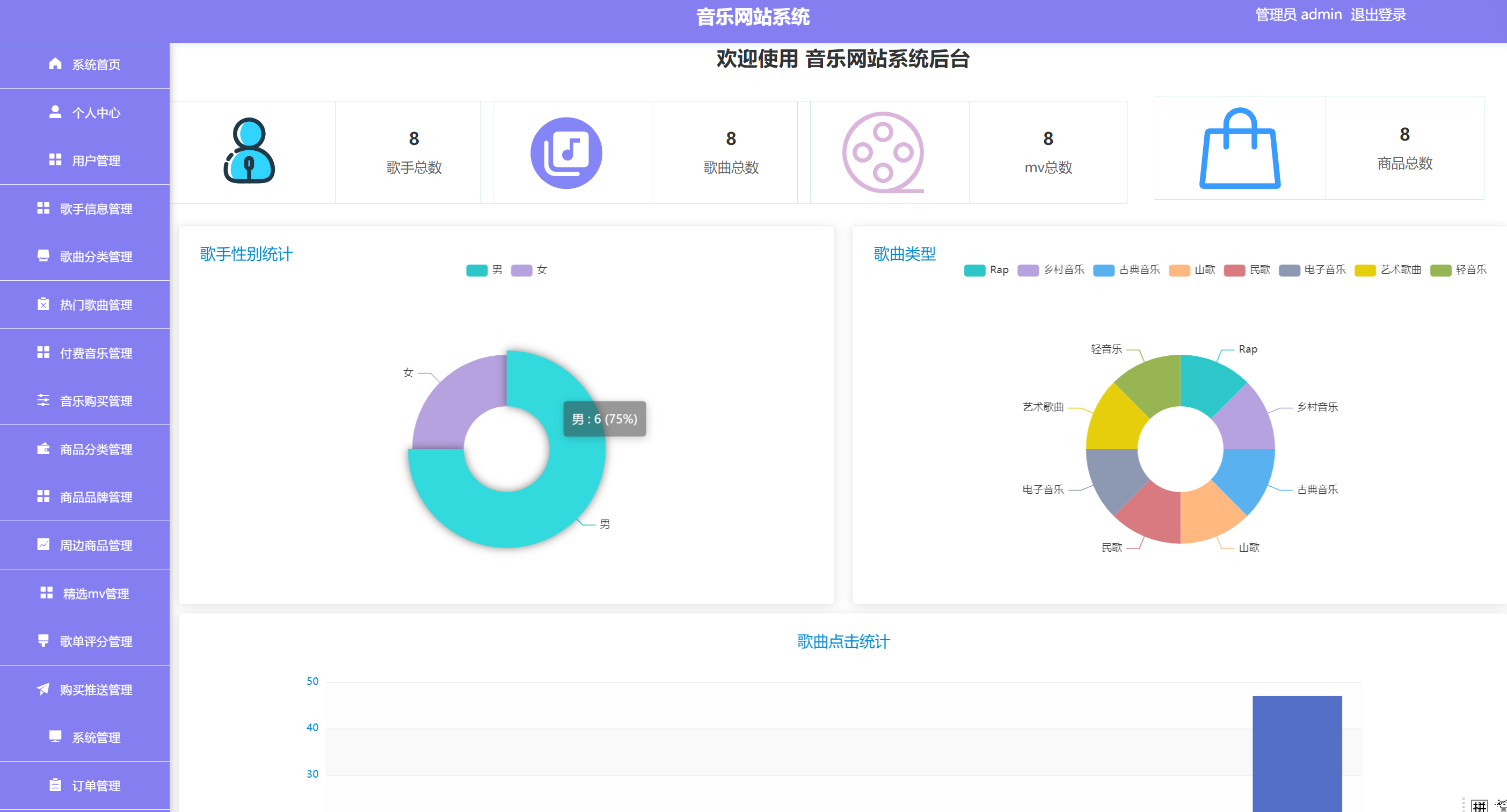The height and width of the screenshot is (812, 1507).
Task: Click the sliders icon beside 音乐购买管理
Action: 43,400
